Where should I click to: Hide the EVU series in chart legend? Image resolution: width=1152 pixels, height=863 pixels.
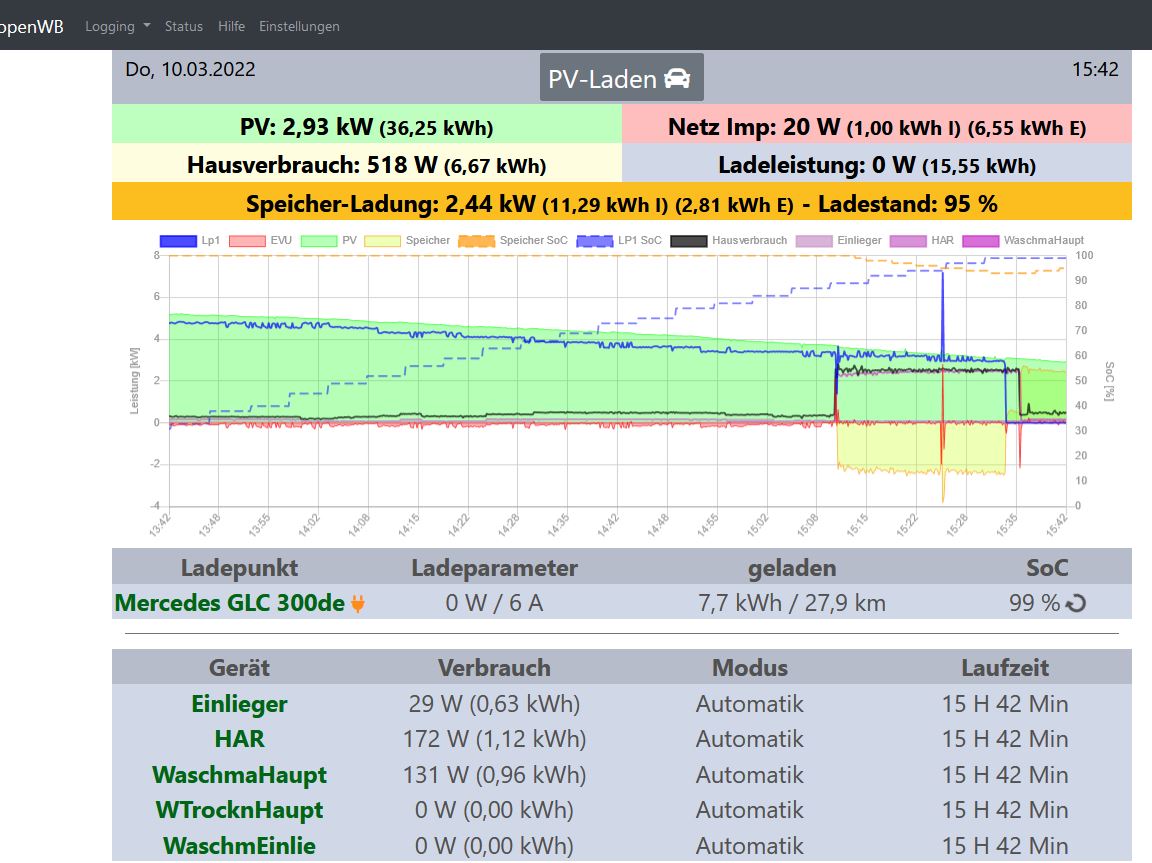pyautogui.click(x=247, y=241)
